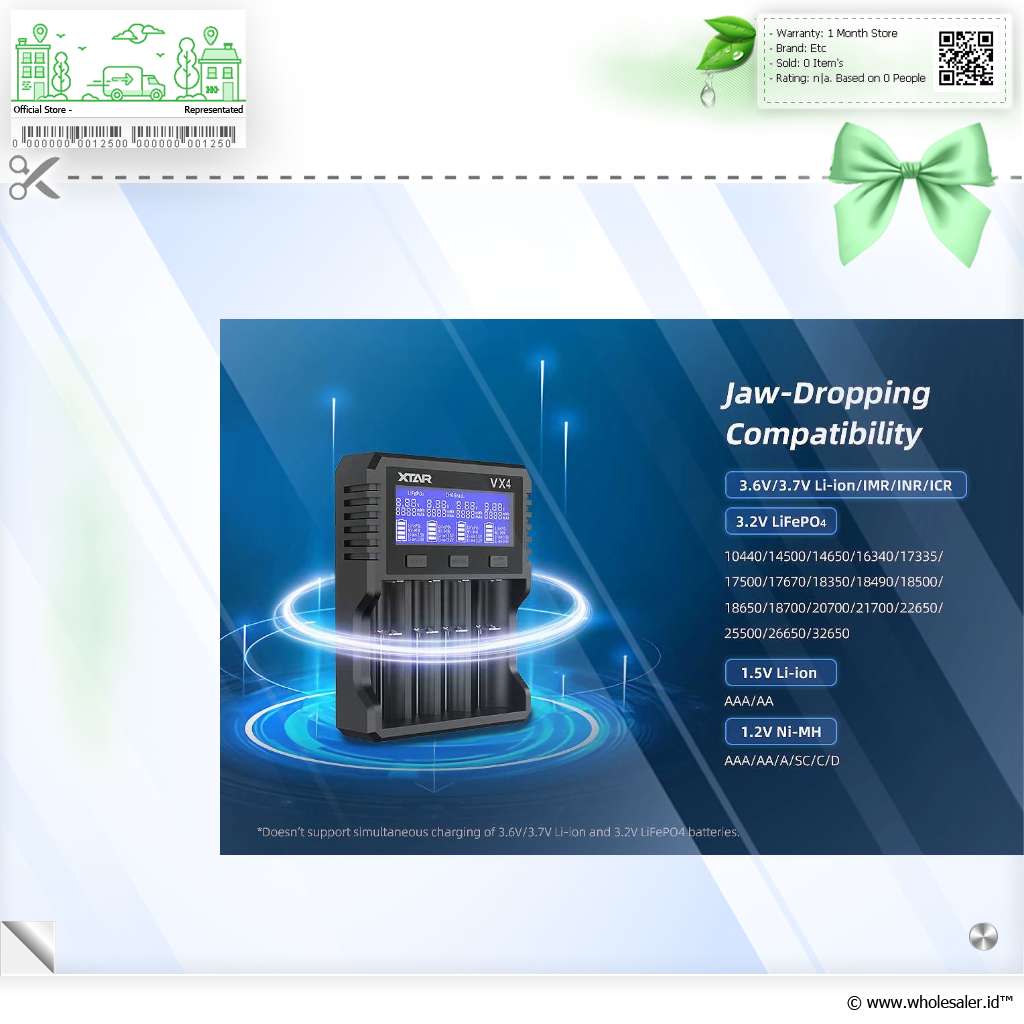Click the '25500/26650/32650' battery list line
Screen dimensions: 1024x1024
[786, 633]
